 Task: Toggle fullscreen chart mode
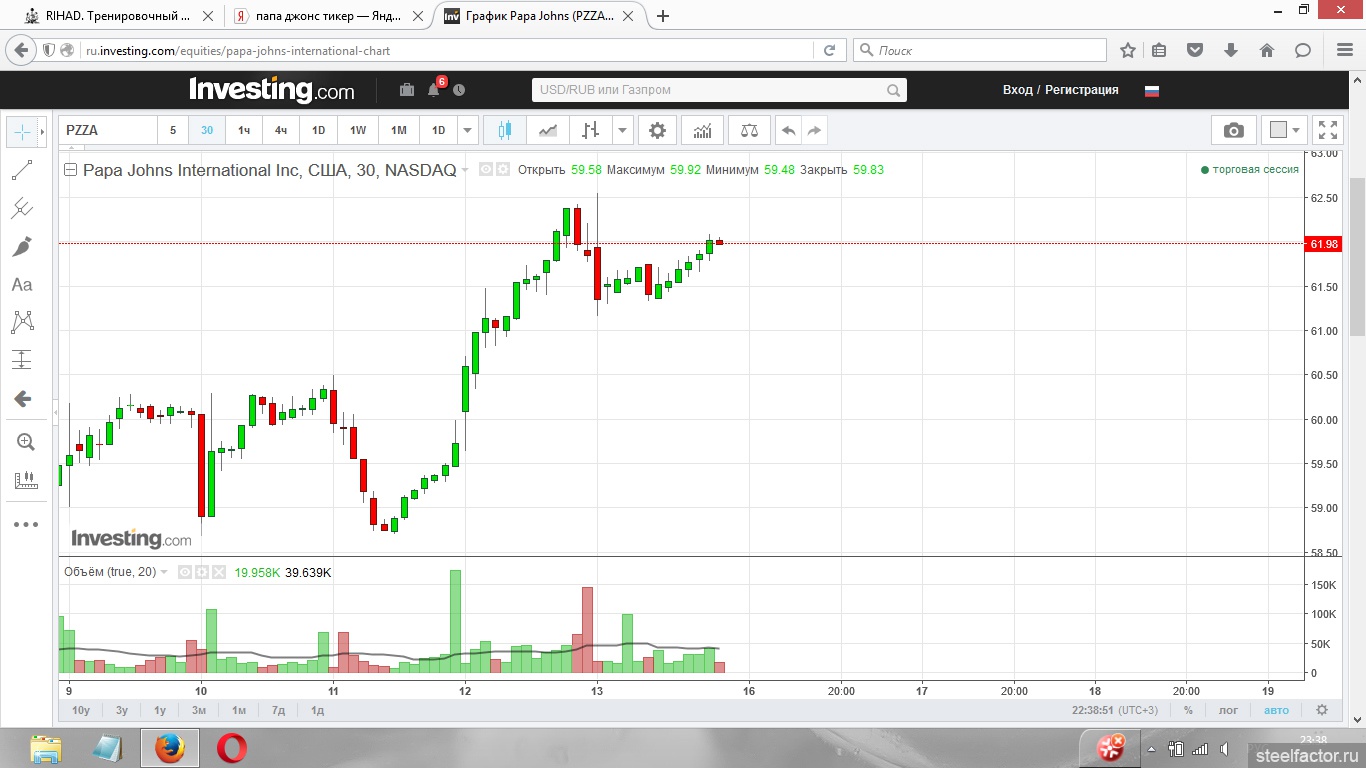point(1328,130)
